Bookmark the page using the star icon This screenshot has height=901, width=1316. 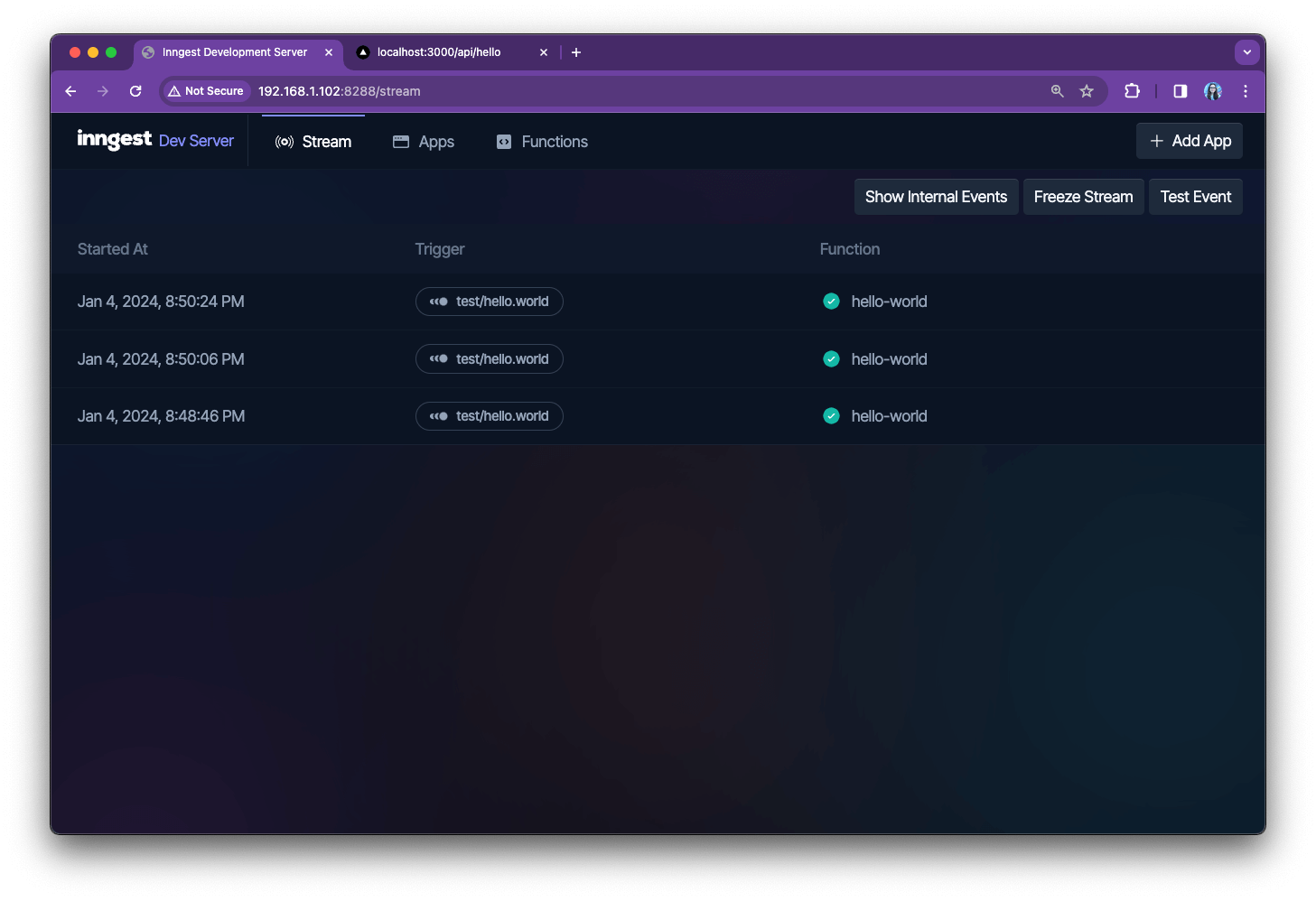pyautogui.click(x=1087, y=91)
